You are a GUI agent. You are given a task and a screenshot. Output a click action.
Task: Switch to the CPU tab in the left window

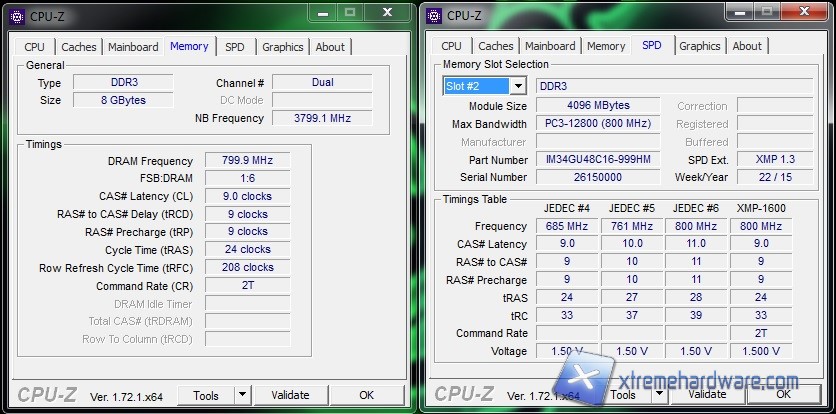tap(34, 47)
